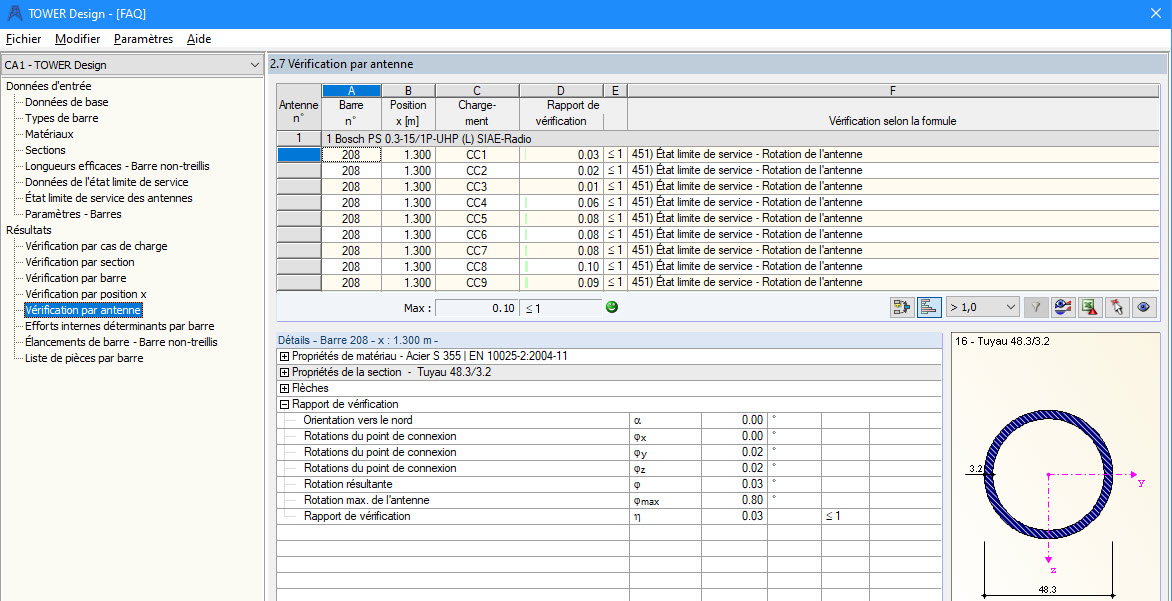Click the TOWER Design app icon in title bar
Image resolution: width=1172 pixels, height=601 pixels.
pyautogui.click(x=13, y=13)
